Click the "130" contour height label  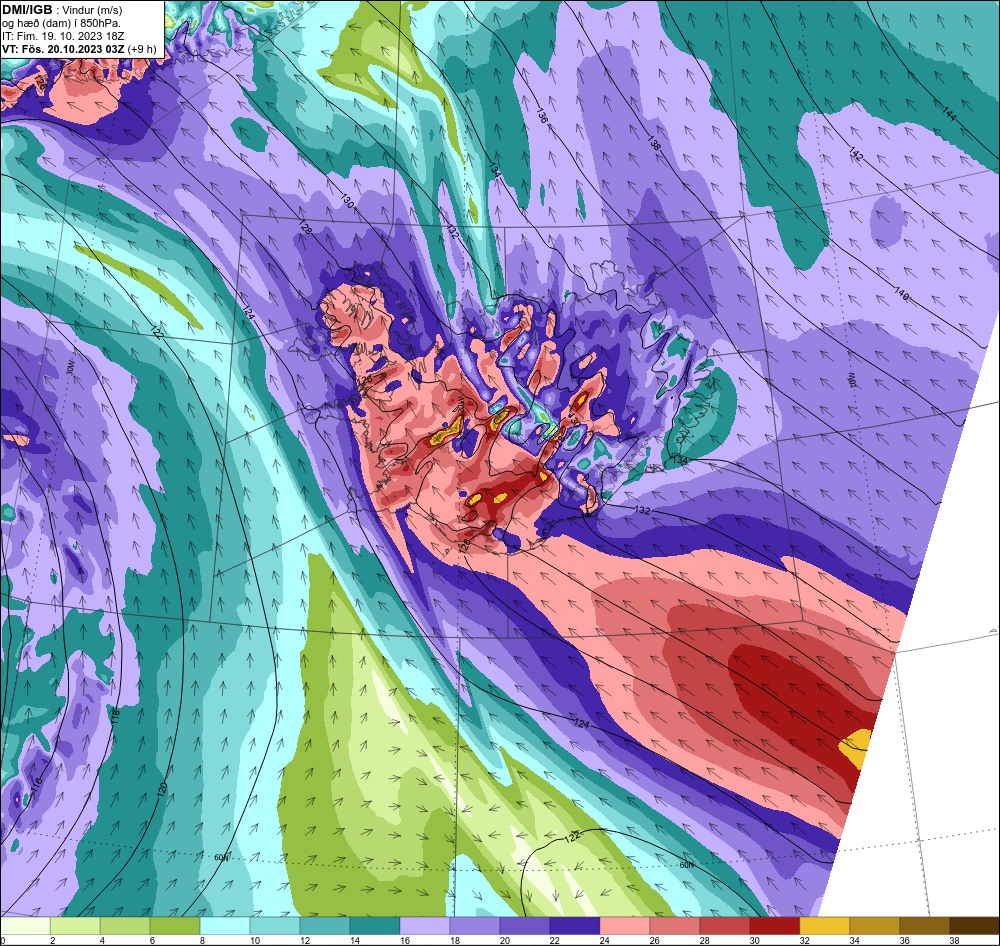coord(346,201)
